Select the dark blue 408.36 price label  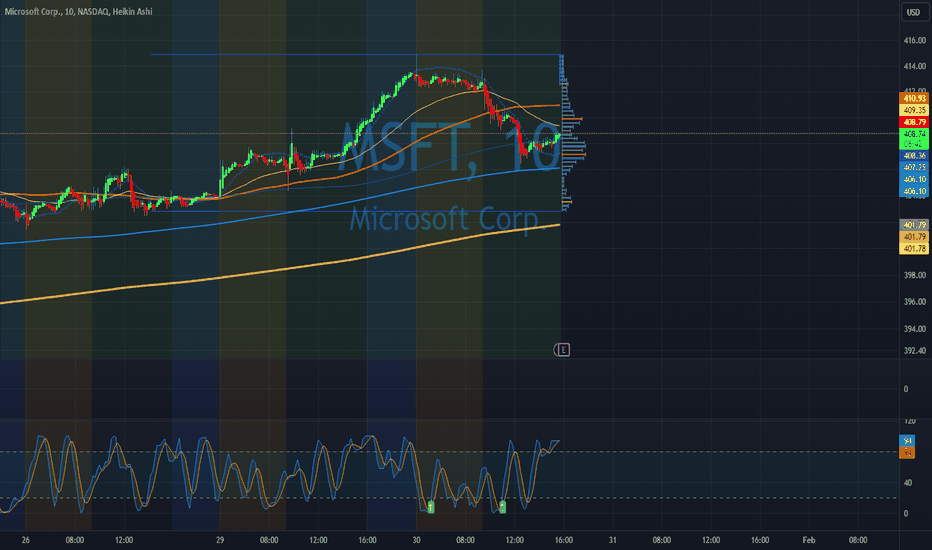(914, 156)
